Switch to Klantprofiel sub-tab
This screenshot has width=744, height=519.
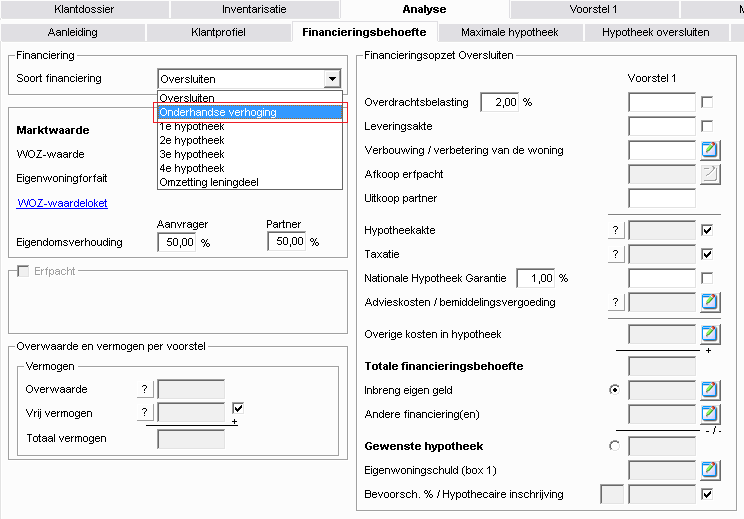coord(218,32)
